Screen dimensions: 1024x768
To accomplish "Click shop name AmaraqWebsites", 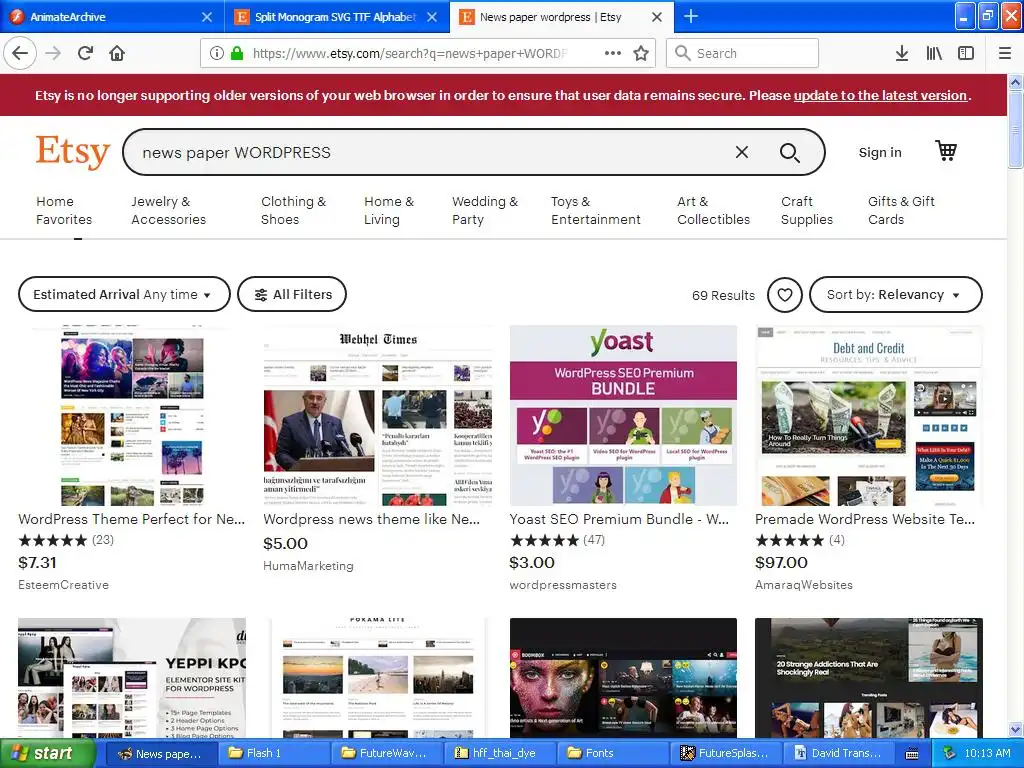I will click(x=804, y=585).
